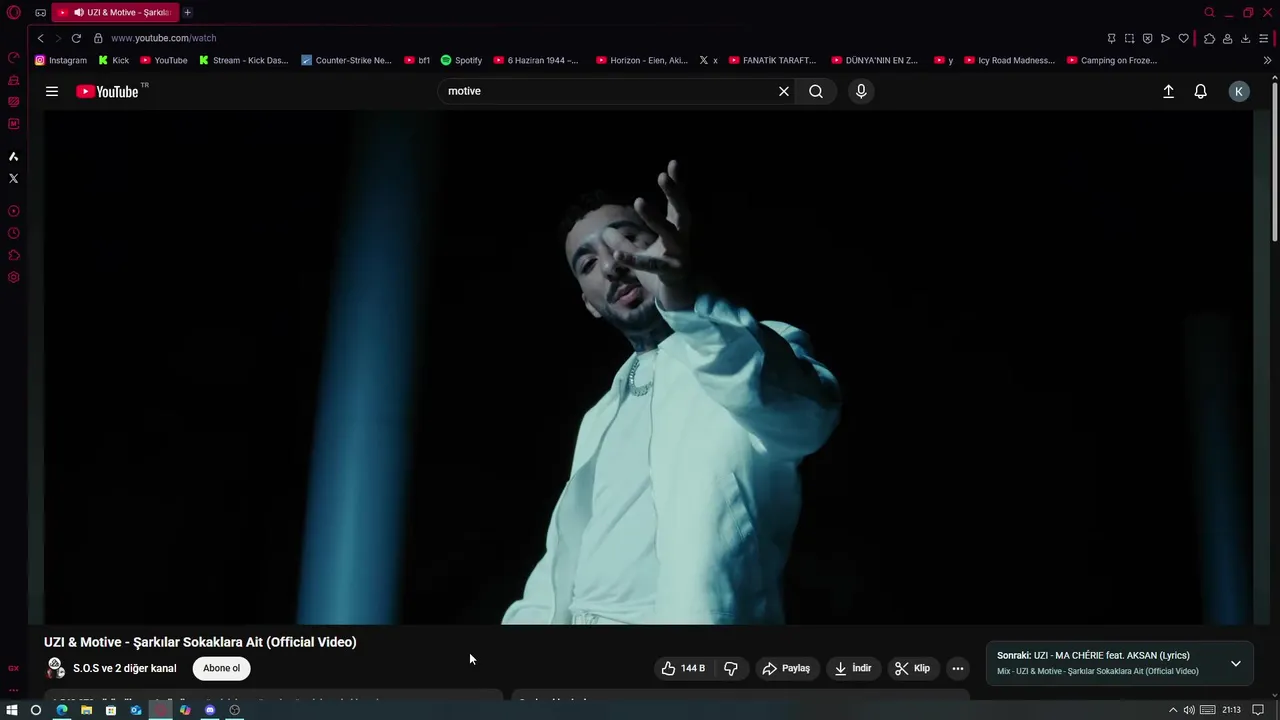Open Instagram bookmark

tap(60, 60)
